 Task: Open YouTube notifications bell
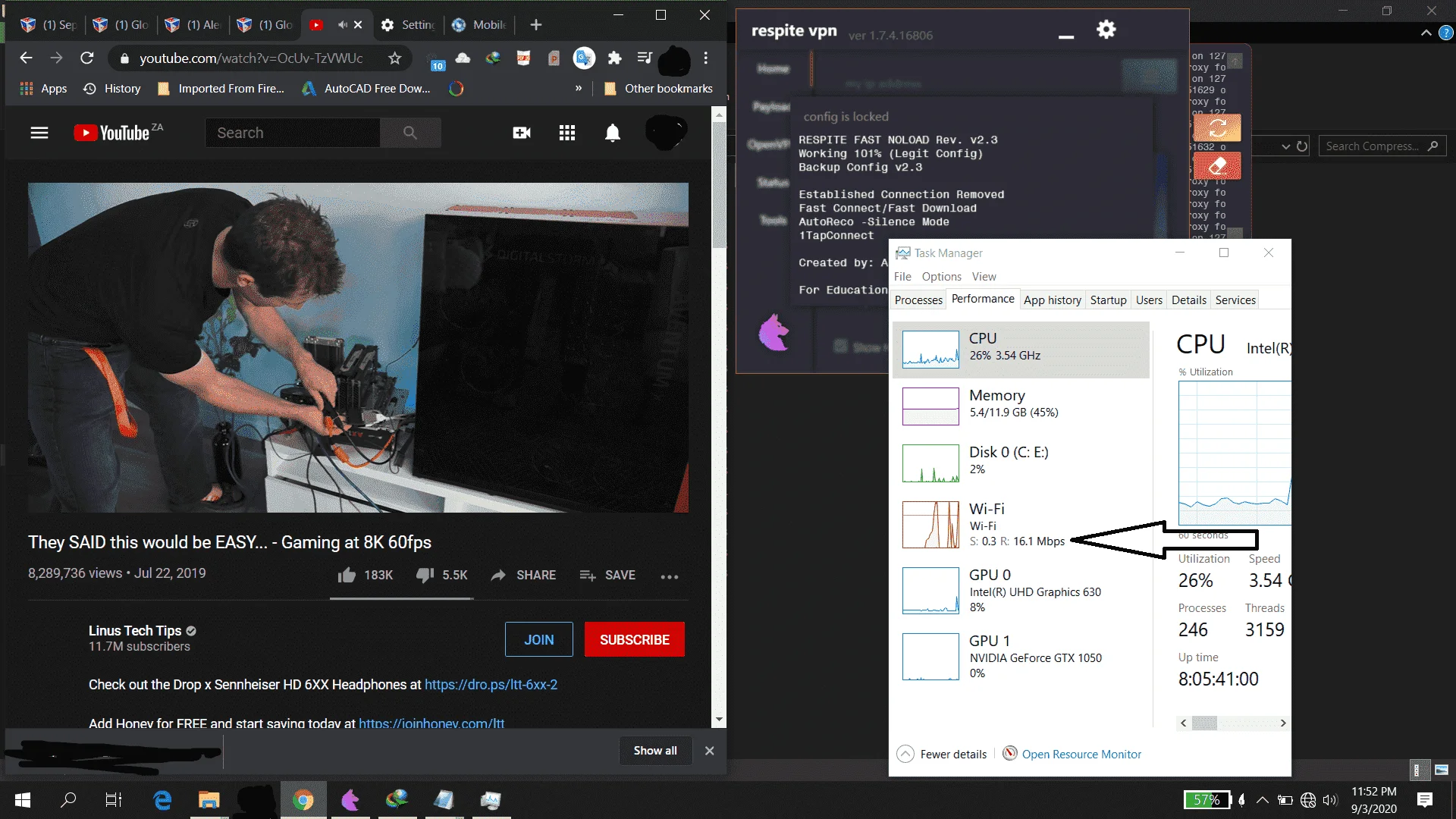coord(613,133)
